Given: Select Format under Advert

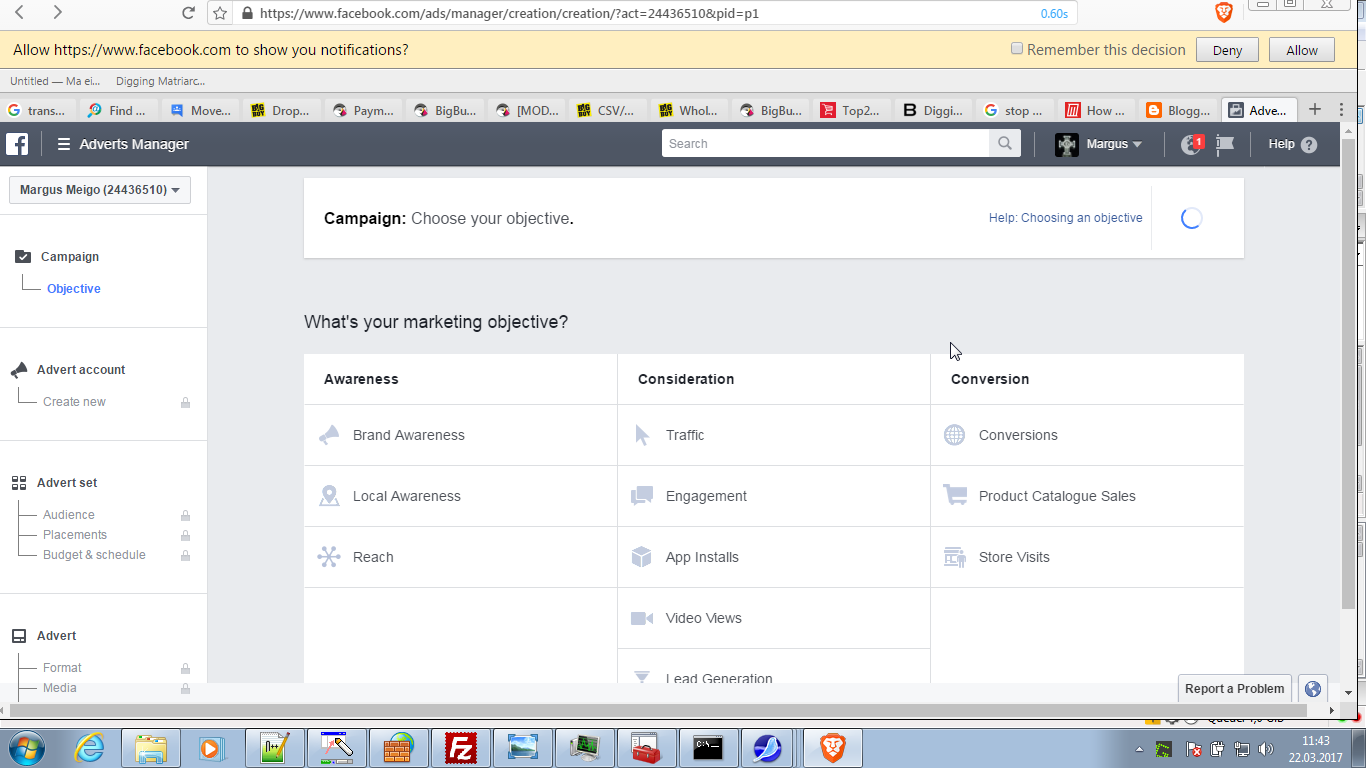Looking at the screenshot, I should coord(62,668).
